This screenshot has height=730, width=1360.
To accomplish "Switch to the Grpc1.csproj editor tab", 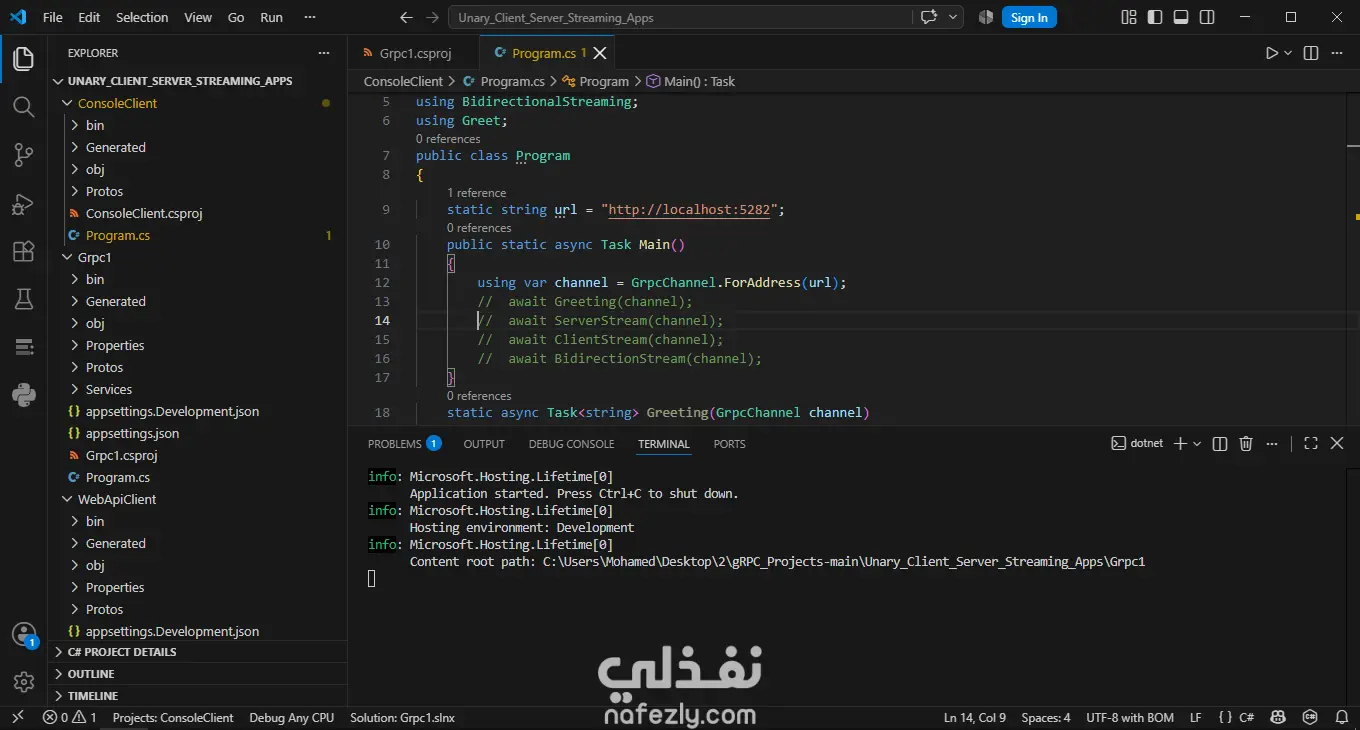I will 414,53.
